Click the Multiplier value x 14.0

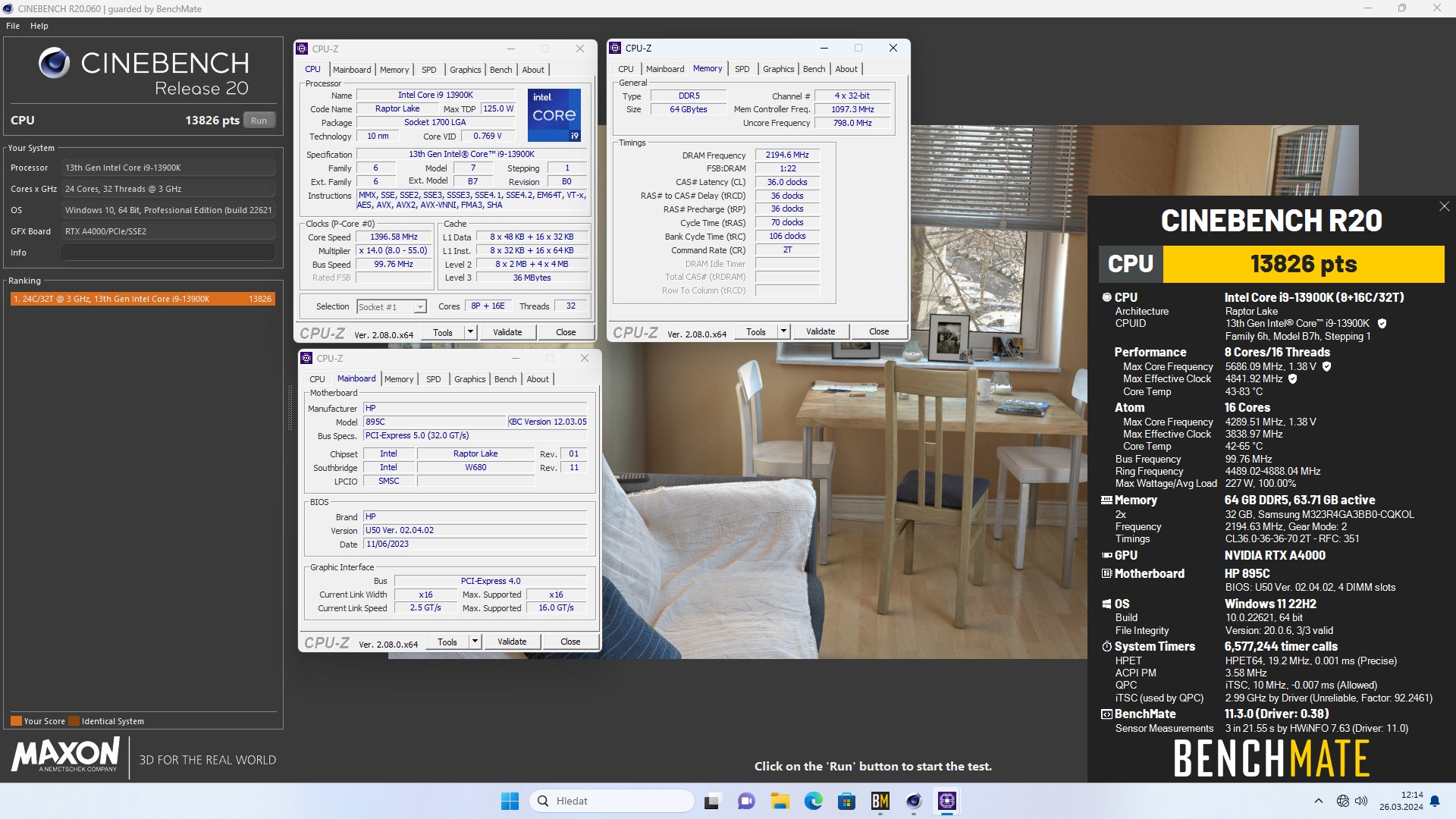tap(394, 250)
